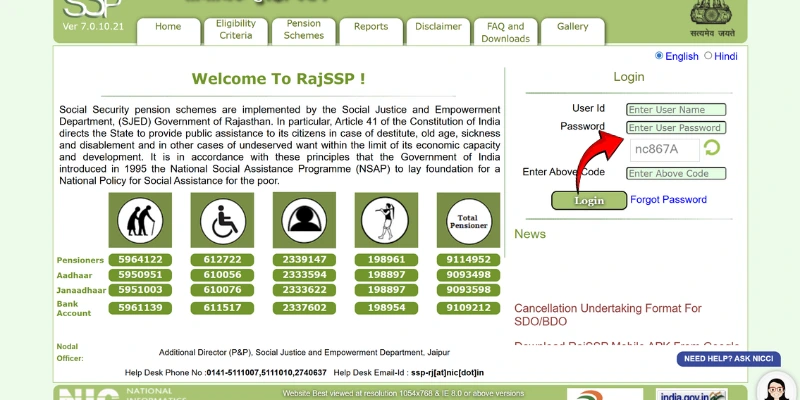
Task: Click the News section heading
Action: (530, 234)
